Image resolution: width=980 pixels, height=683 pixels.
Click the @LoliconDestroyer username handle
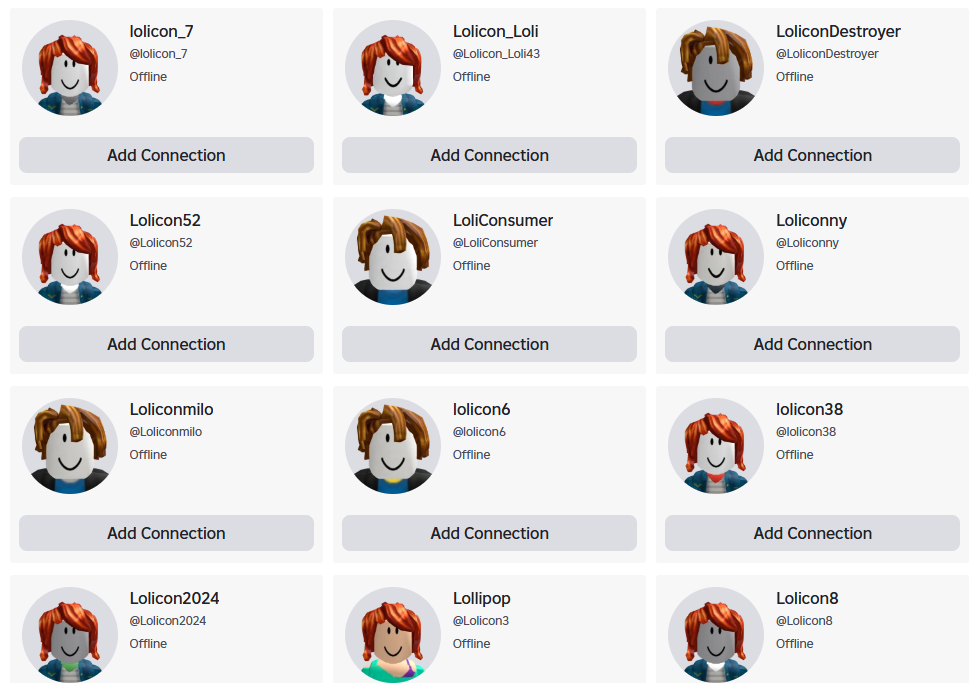[827, 54]
